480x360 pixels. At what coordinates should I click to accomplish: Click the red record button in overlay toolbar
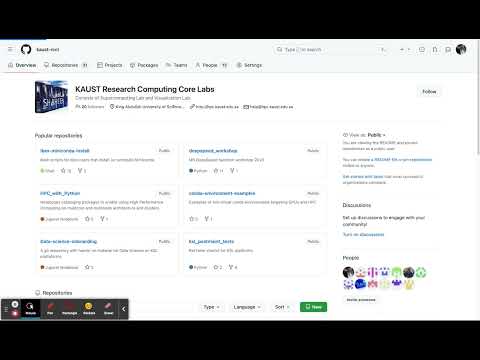[15, 314]
